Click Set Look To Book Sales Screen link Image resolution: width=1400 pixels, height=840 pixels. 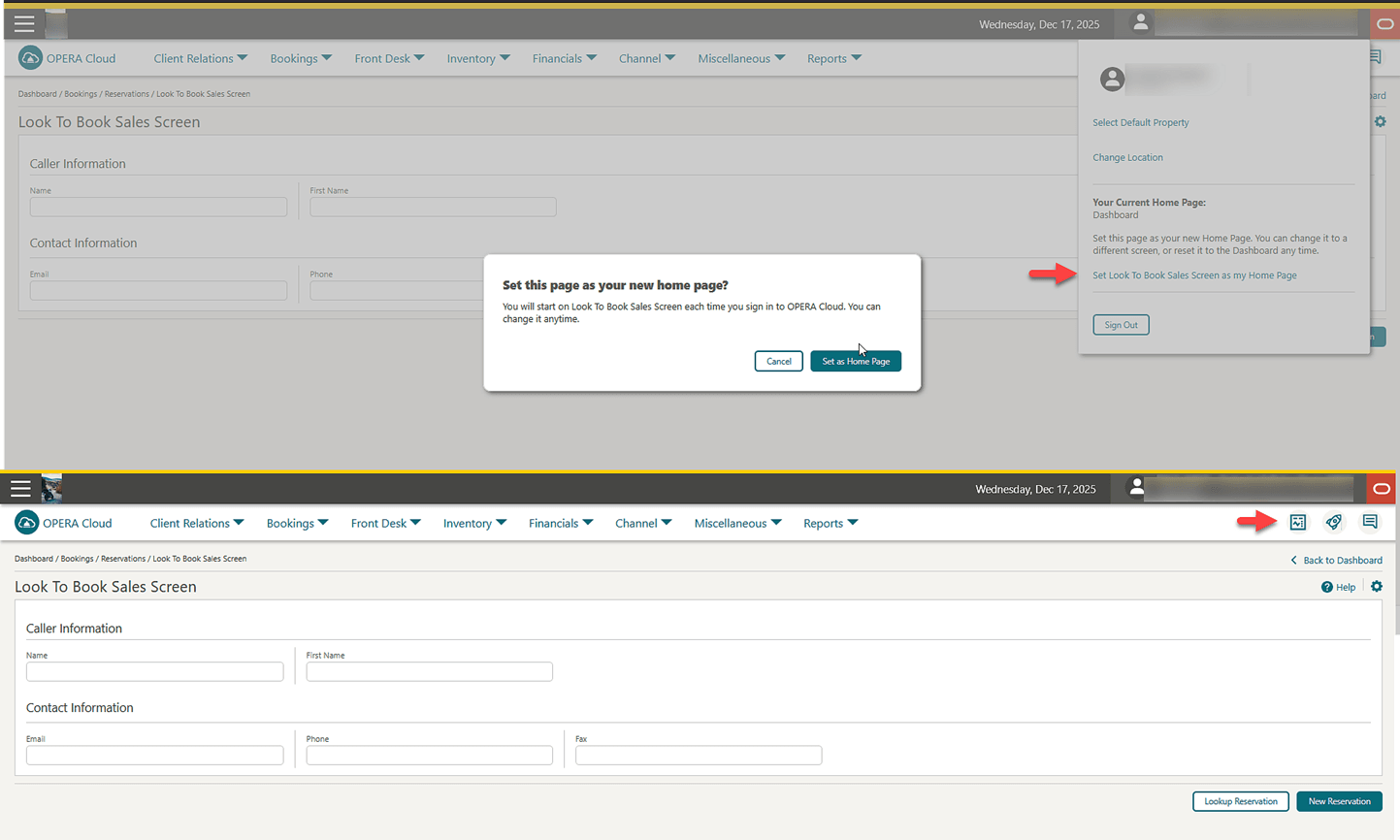[1194, 275]
